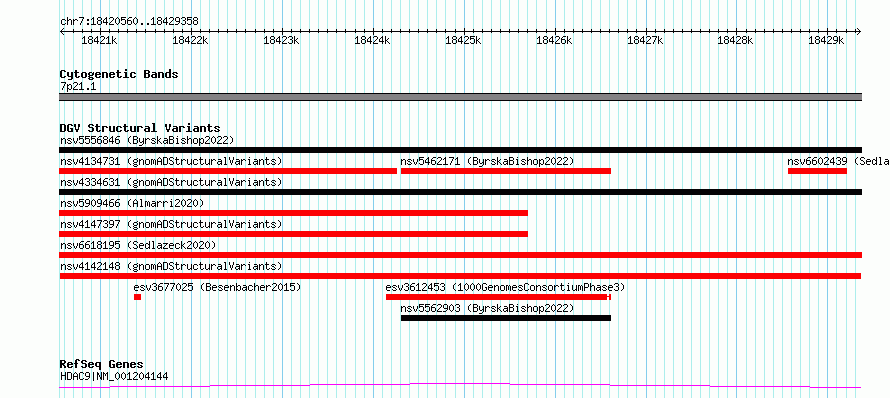Open the esv3677025 Besenbacher2015 label
The height and width of the screenshot is (398, 890).
coord(217,287)
